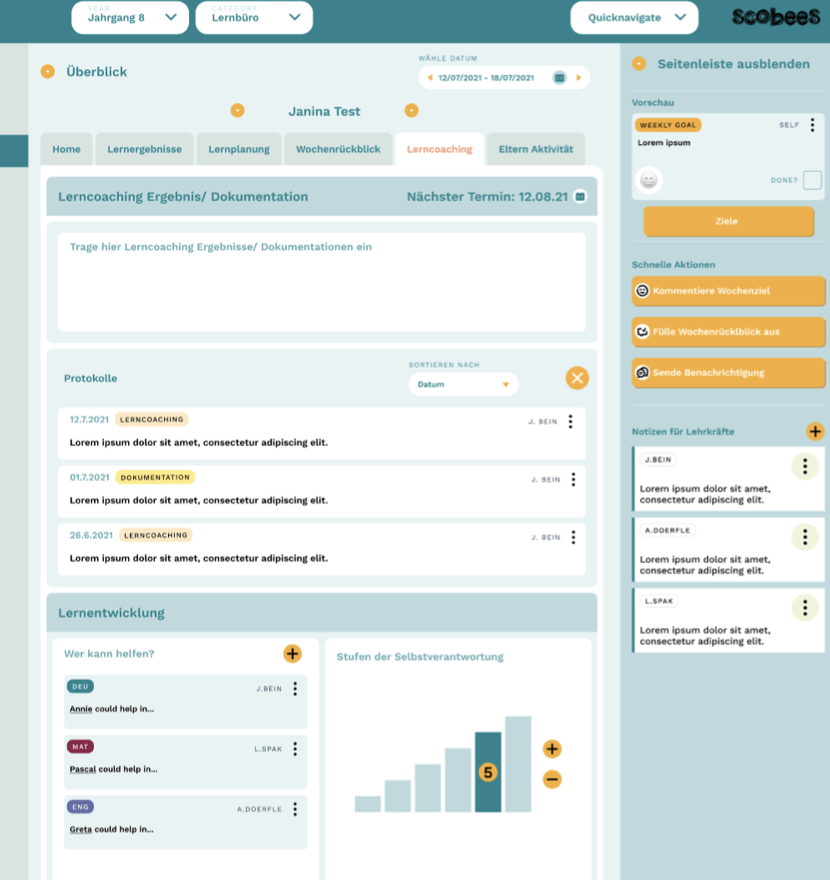This screenshot has width=830, height=880.
Task: Open the Eltern Aktivität tab
Action: pos(535,149)
